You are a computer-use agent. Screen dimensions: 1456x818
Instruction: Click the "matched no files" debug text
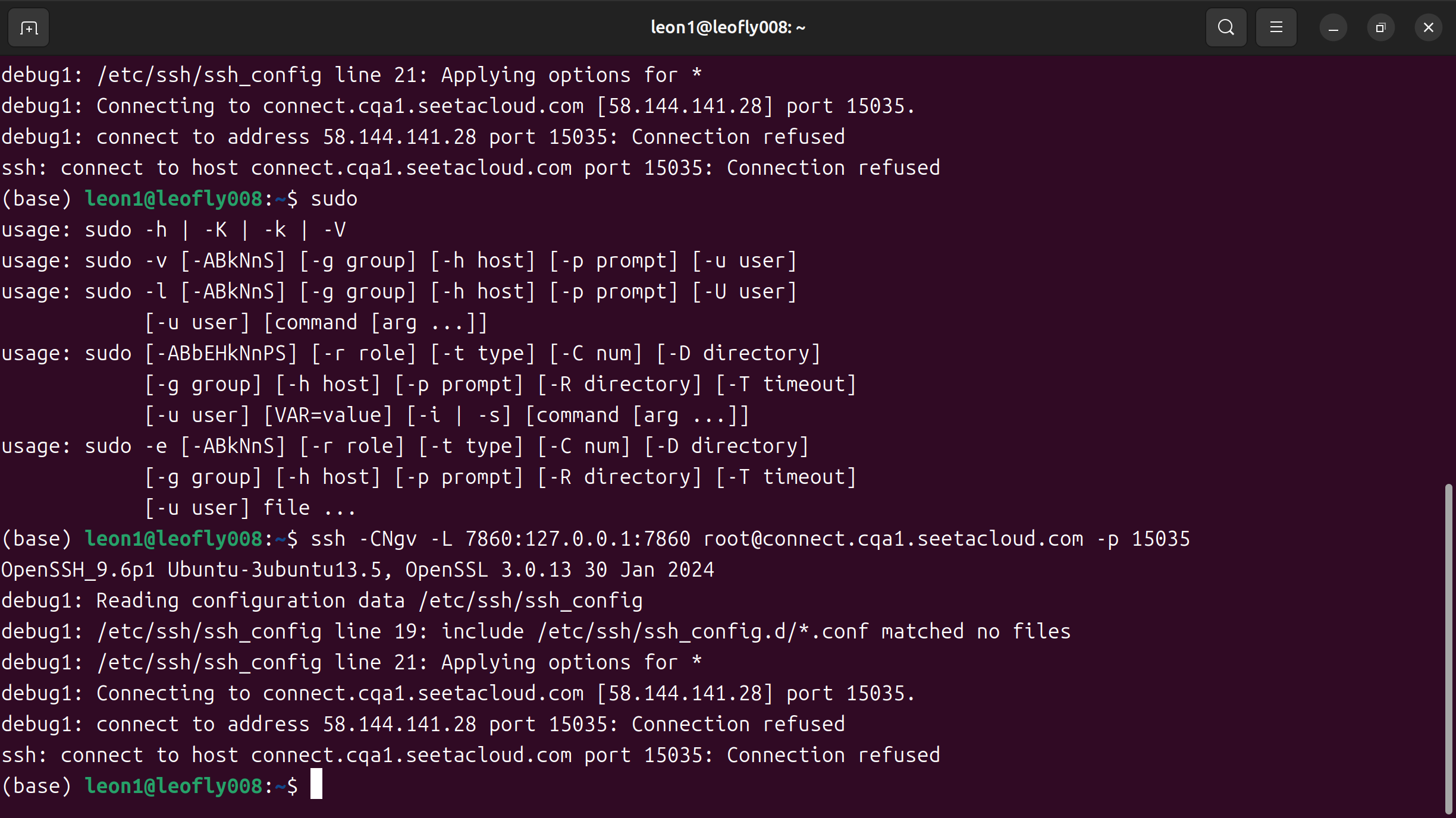click(975, 631)
